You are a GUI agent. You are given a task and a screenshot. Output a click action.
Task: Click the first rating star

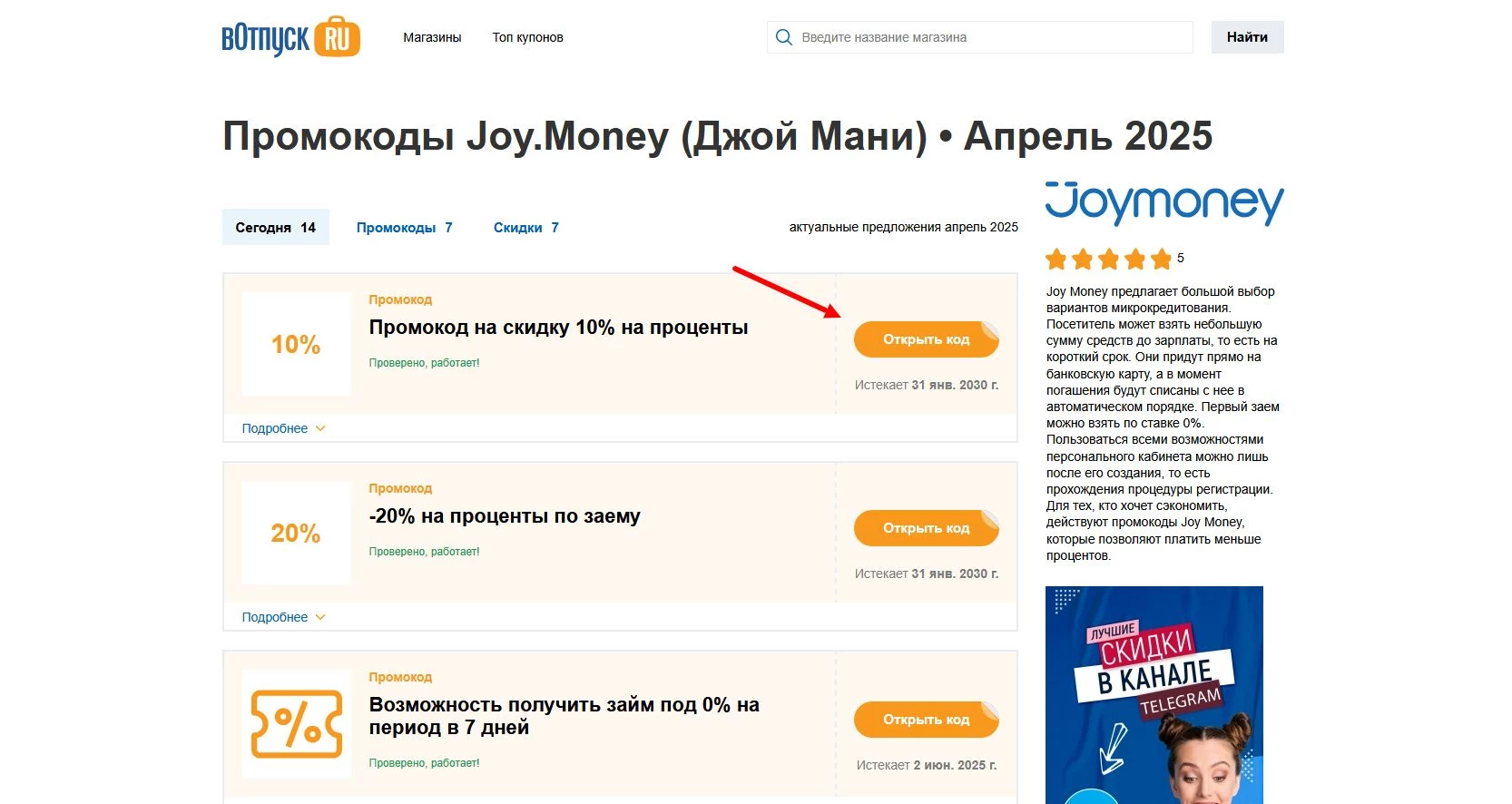pos(1056,259)
